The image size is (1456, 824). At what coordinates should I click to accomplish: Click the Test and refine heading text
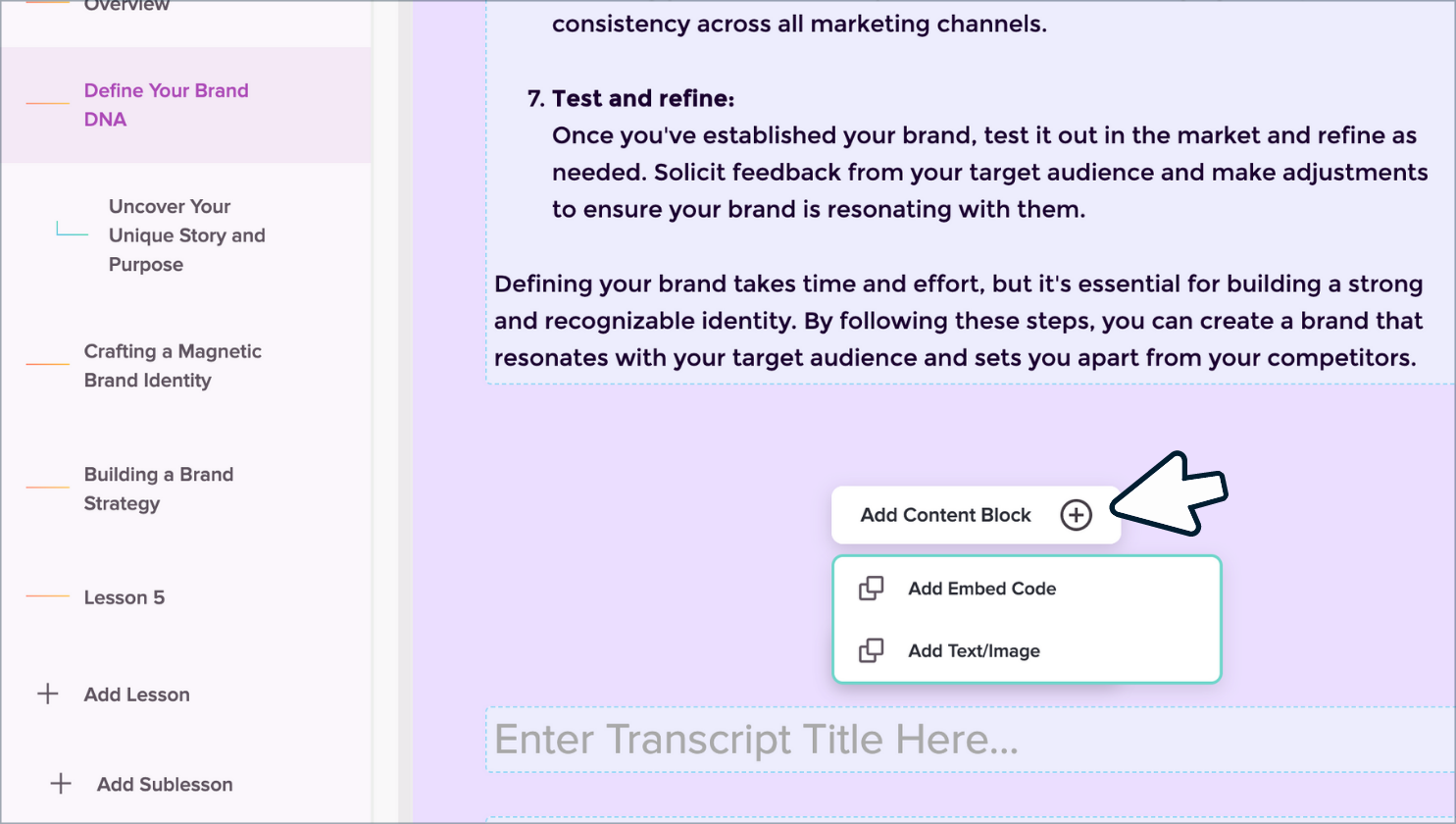(642, 98)
